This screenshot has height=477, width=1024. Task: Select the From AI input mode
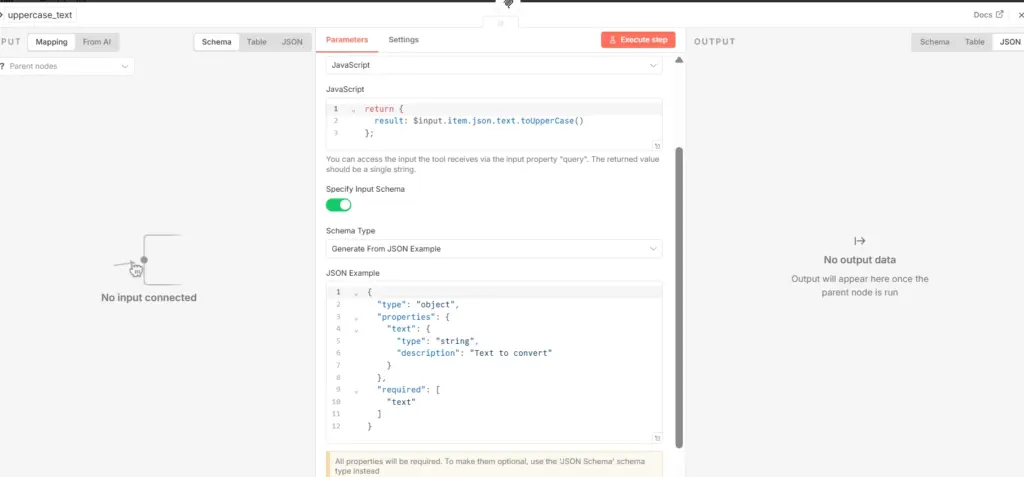click(x=97, y=42)
